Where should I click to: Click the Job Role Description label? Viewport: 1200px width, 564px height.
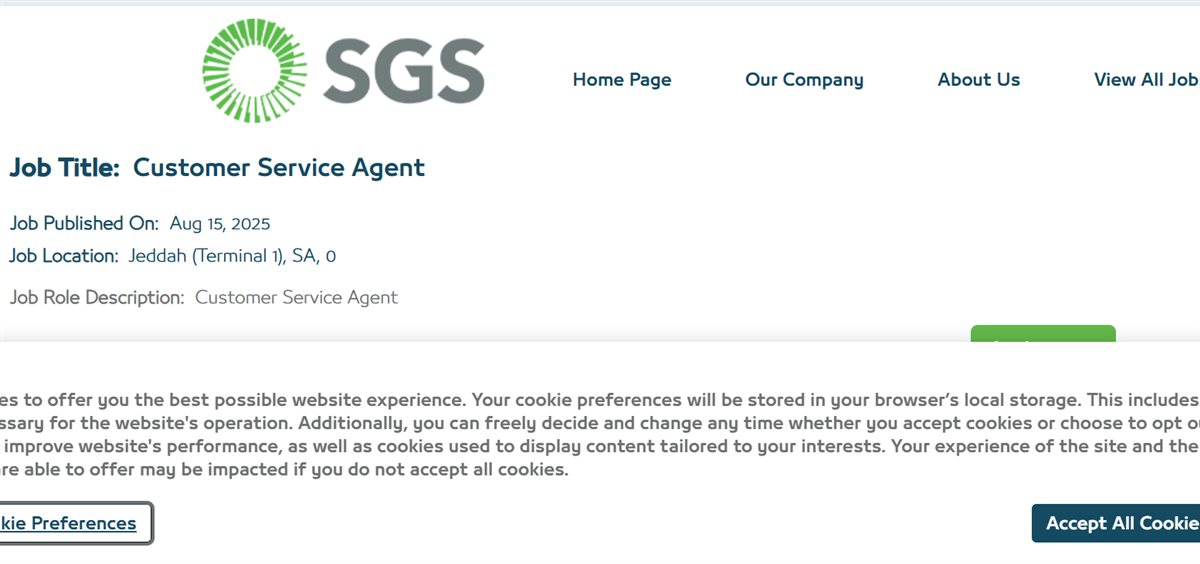[x=97, y=298]
